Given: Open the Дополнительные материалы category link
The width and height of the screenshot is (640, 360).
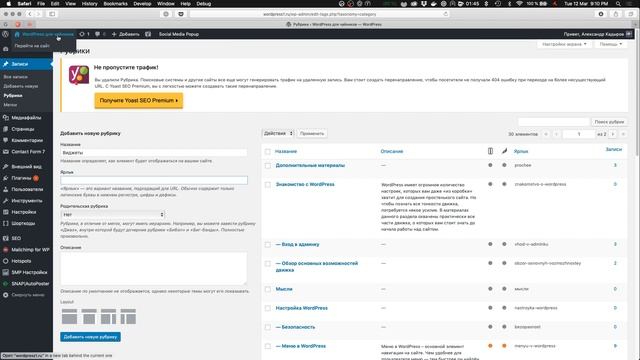Looking at the screenshot, I should pyautogui.click(x=310, y=165).
